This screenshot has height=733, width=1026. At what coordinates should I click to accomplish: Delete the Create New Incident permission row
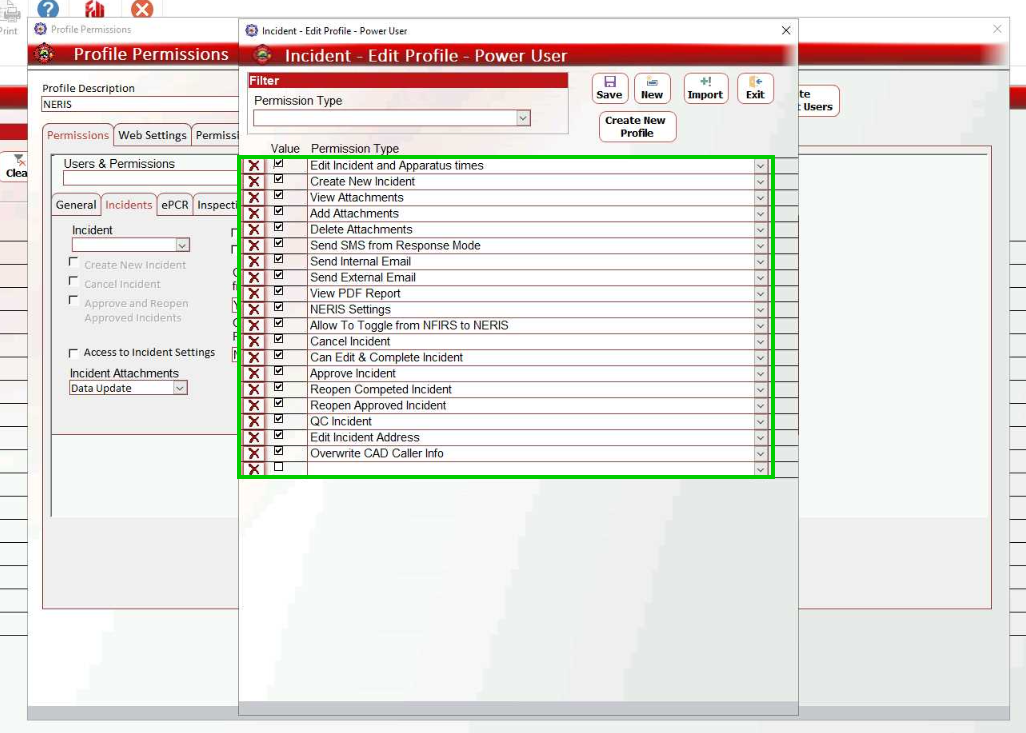click(254, 182)
